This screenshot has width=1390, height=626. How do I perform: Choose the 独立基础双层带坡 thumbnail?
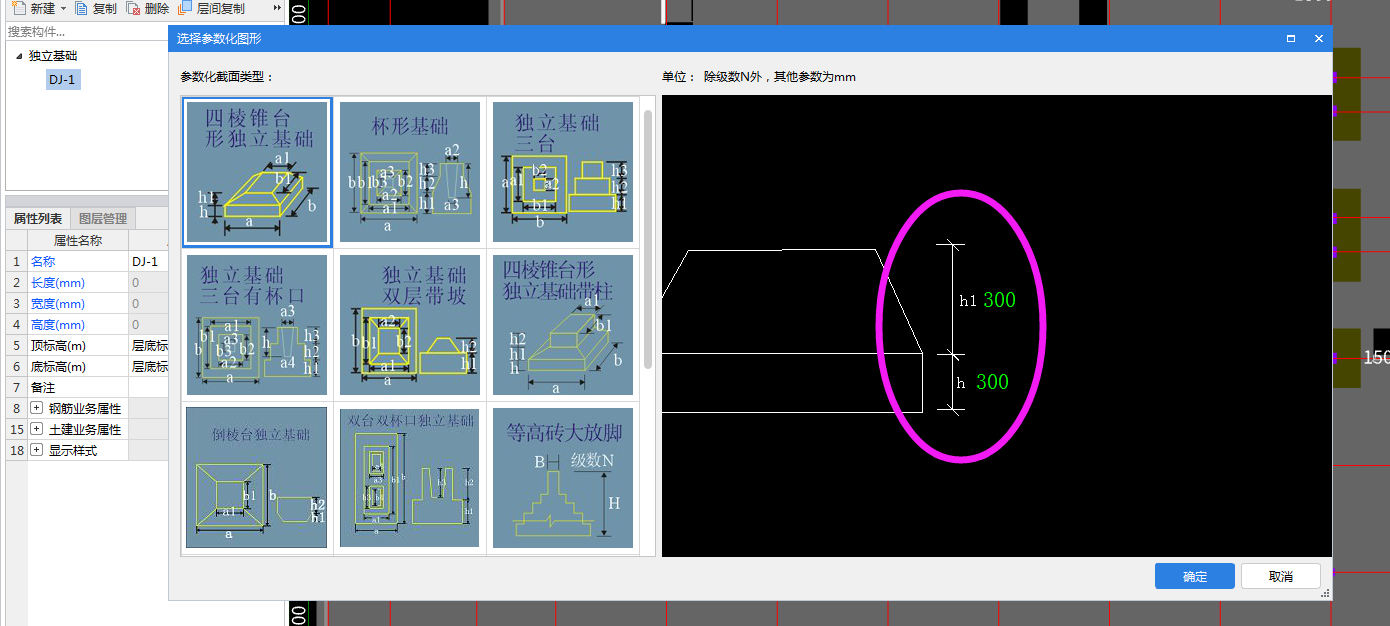click(x=410, y=325)
